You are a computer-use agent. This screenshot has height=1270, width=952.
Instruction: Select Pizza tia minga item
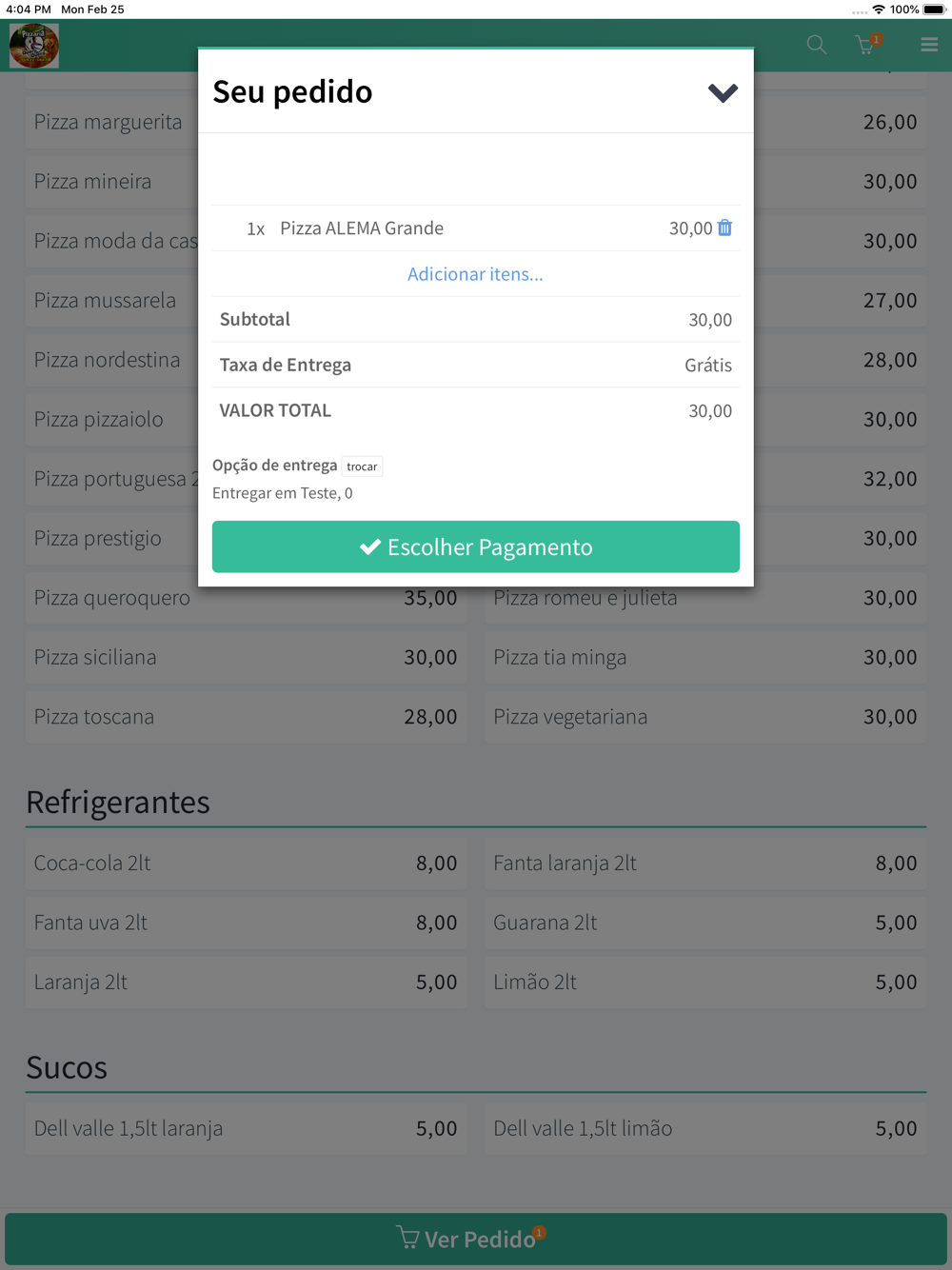705,657
